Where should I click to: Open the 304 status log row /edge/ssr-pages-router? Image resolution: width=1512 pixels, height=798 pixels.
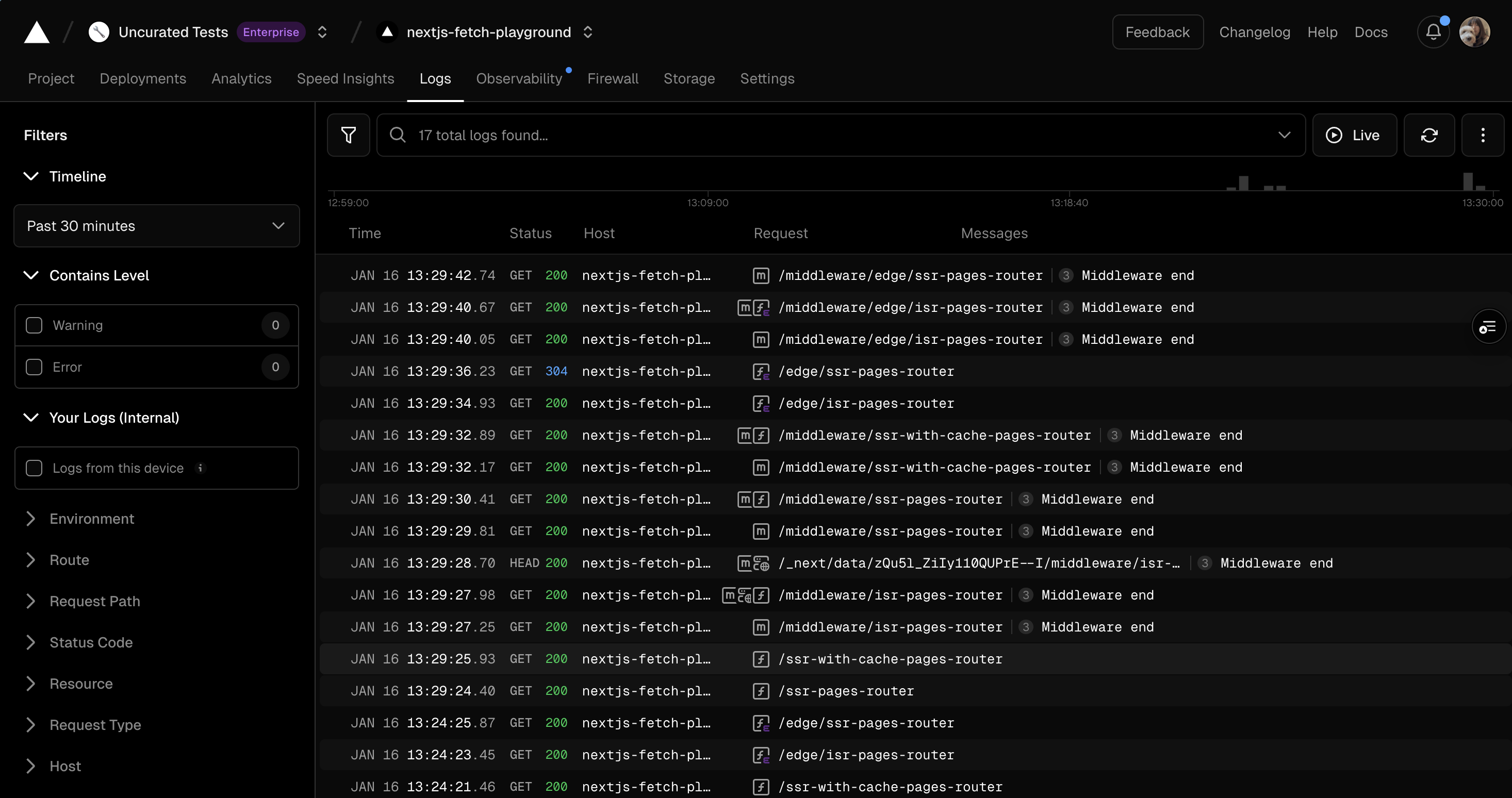(916, 372)
